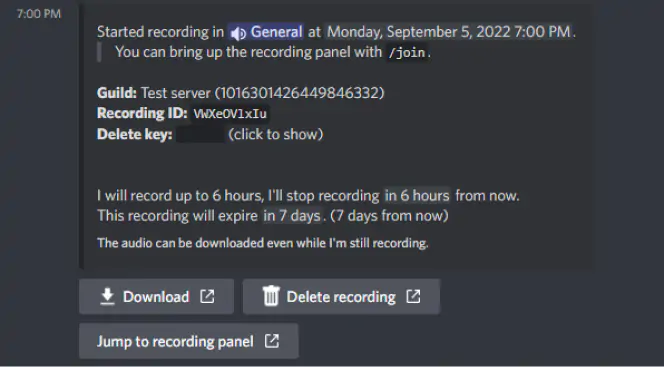This screenshot has height=367, width=664.
Task: Click the download arrow icon
Action: (108, 297)
